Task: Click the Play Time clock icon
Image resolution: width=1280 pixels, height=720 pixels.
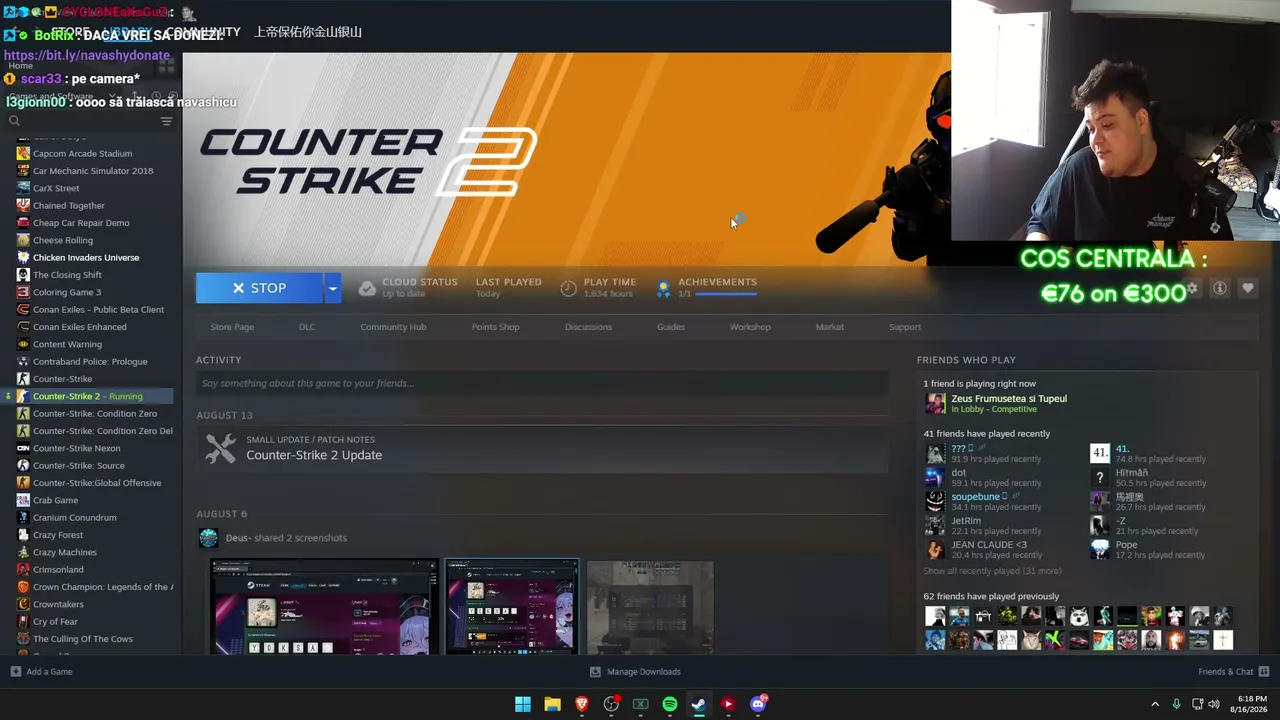Action: click(x=568, y=288)
